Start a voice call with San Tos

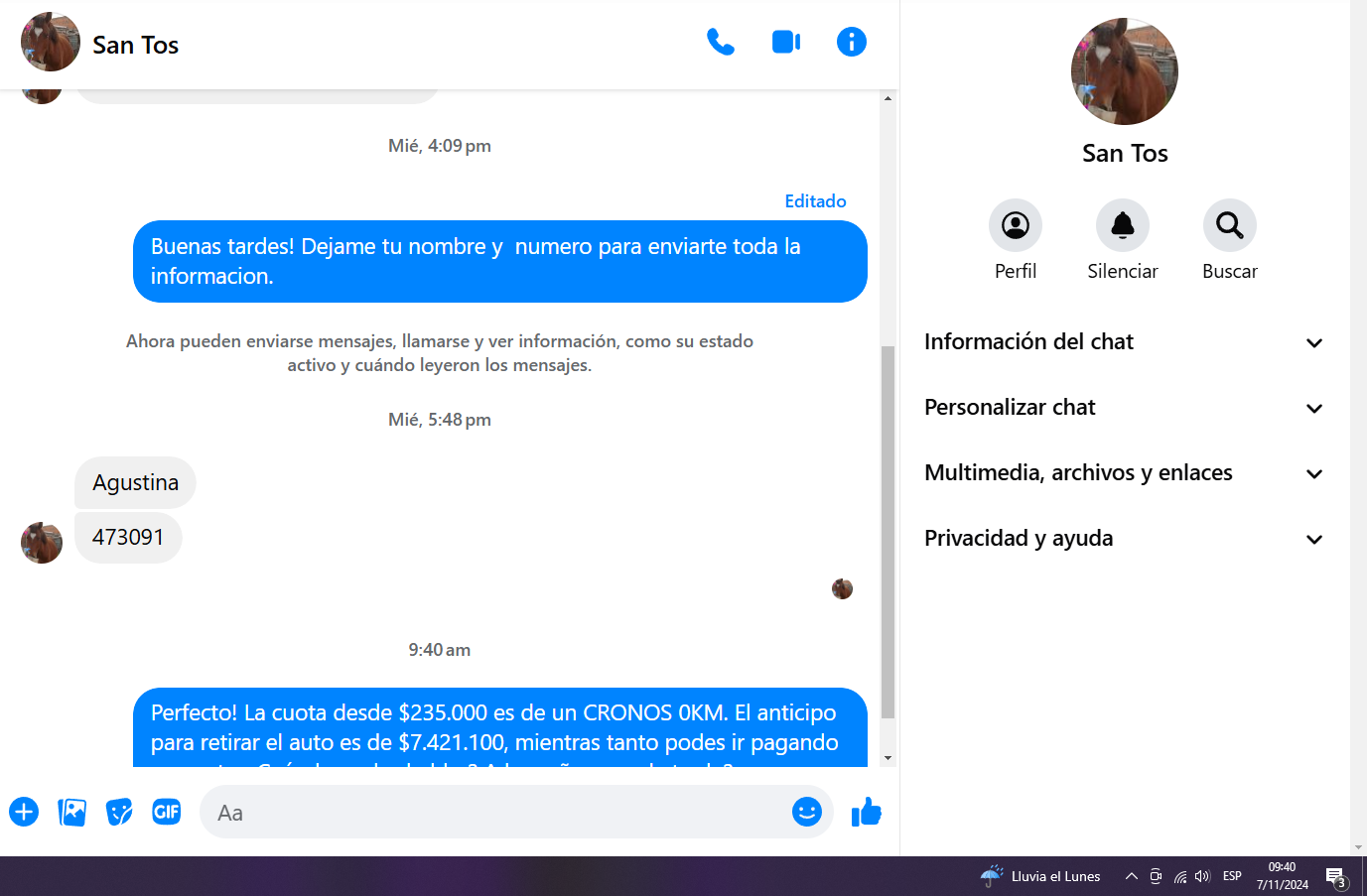[x=721, y=42]
